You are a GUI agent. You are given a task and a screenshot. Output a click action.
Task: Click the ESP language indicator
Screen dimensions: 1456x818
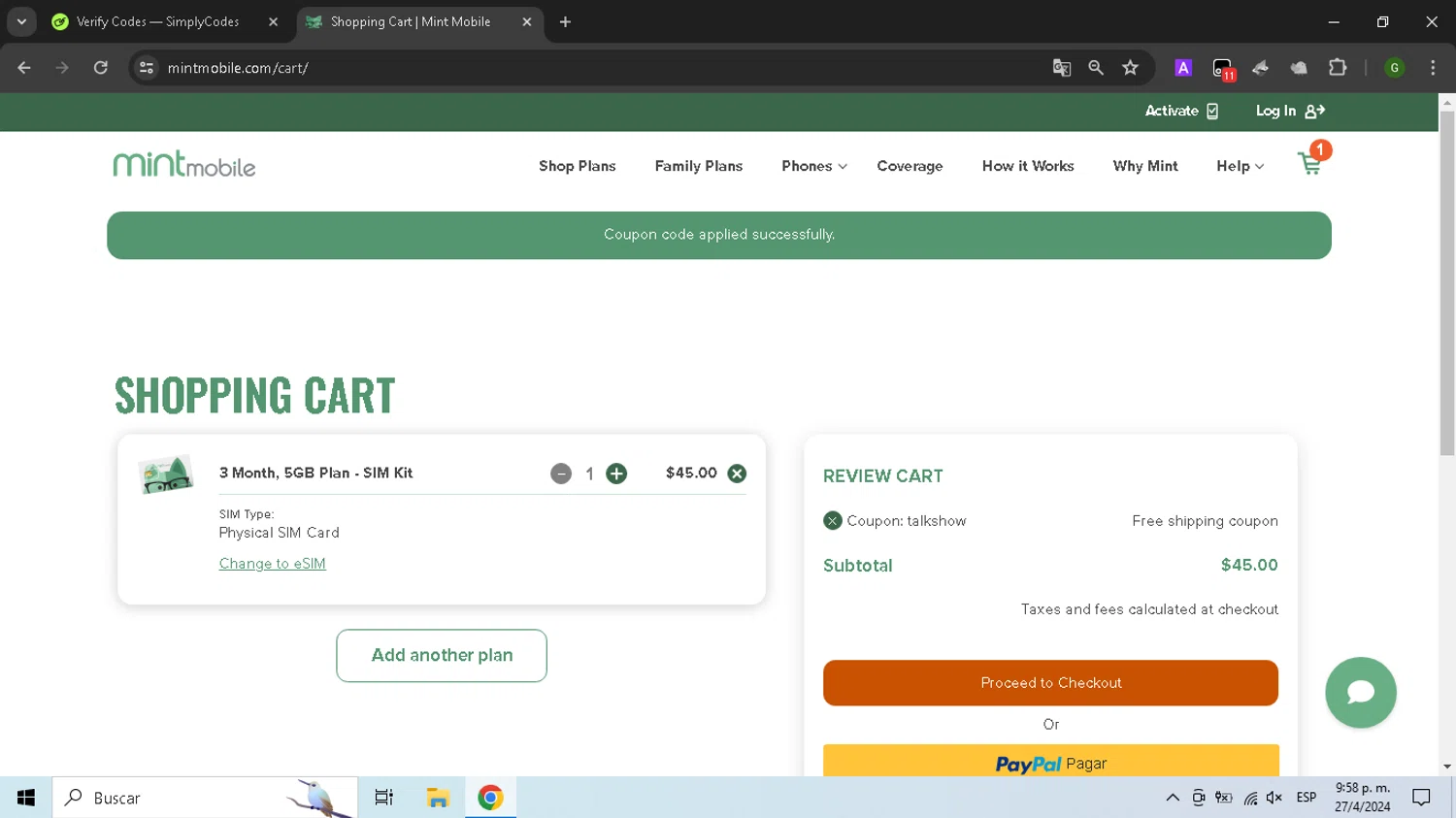1307,798
